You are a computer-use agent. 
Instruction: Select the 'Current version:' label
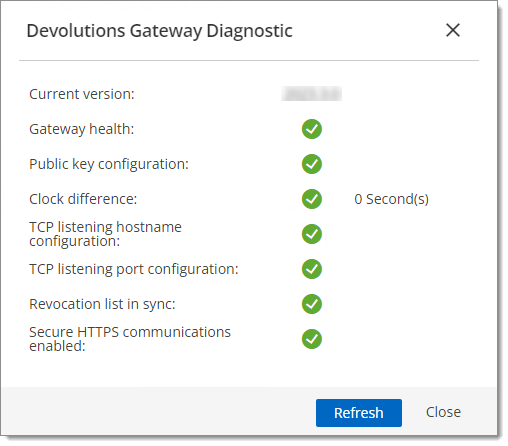point(82,94)
